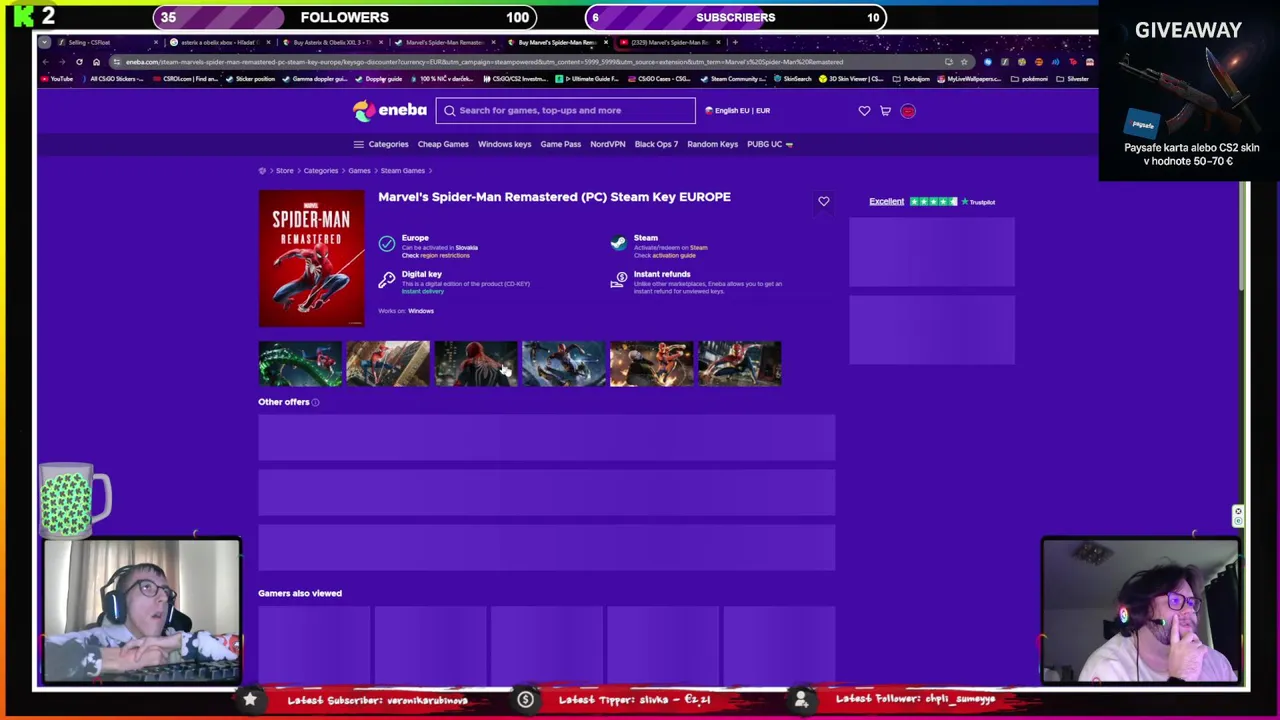Click Instant delivery text
This screenshot has height=720, width=1280.
[x=422, y=292]
